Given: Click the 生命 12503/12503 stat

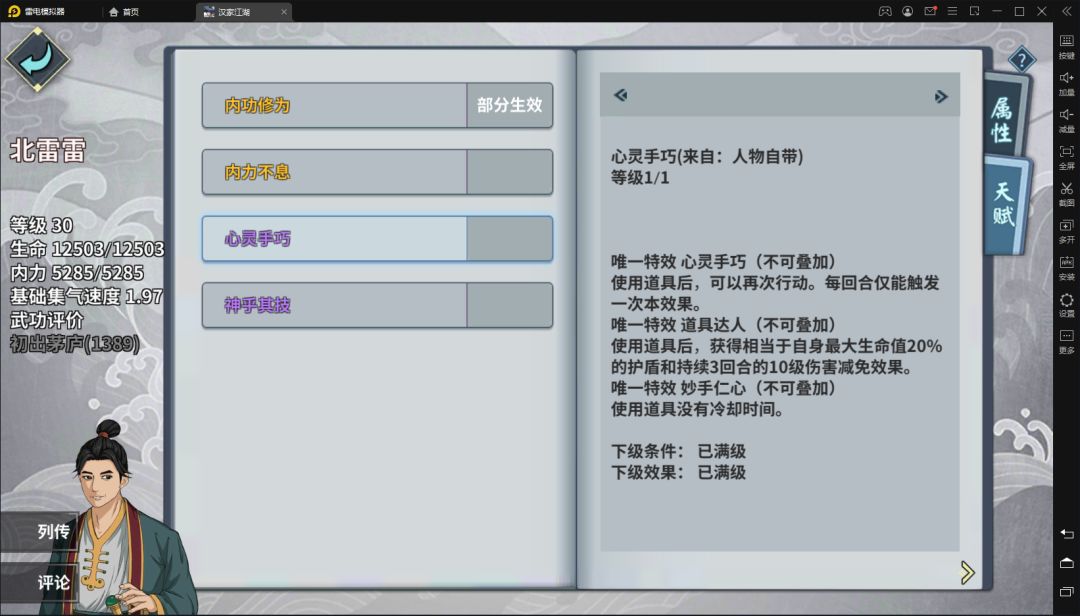Looking at the screenshot, I should 87,249.
